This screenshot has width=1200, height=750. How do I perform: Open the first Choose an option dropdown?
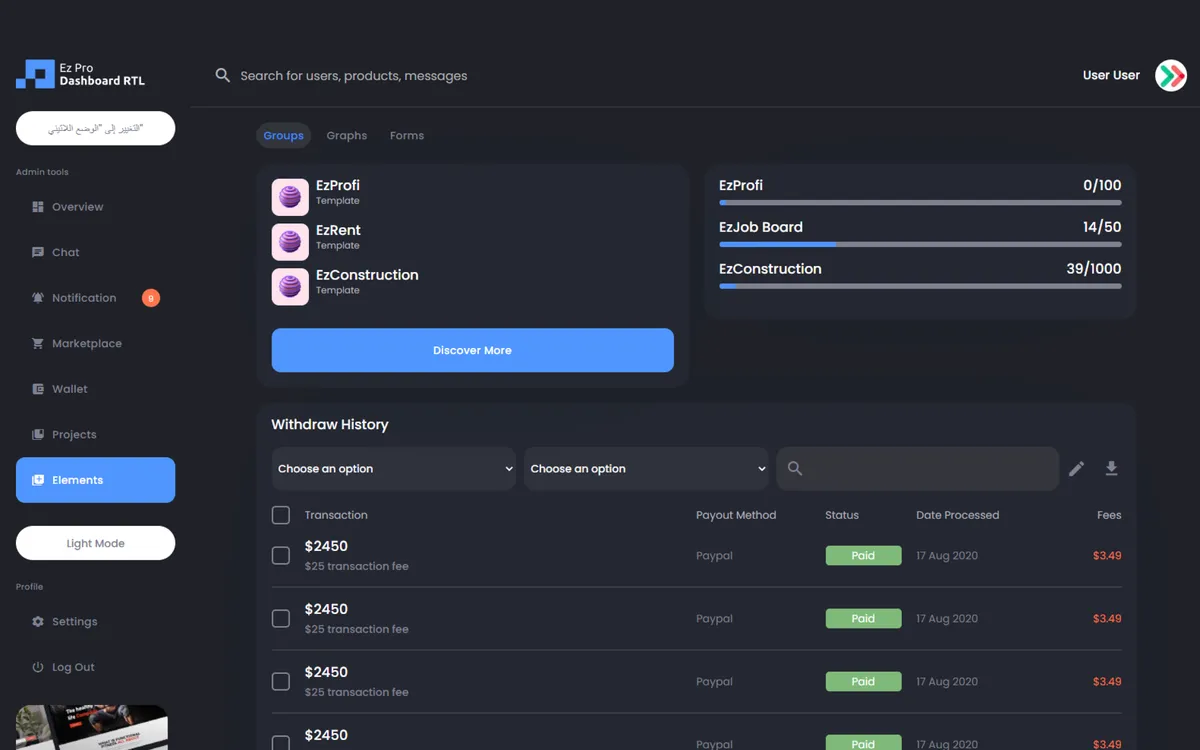coord(394,469)
